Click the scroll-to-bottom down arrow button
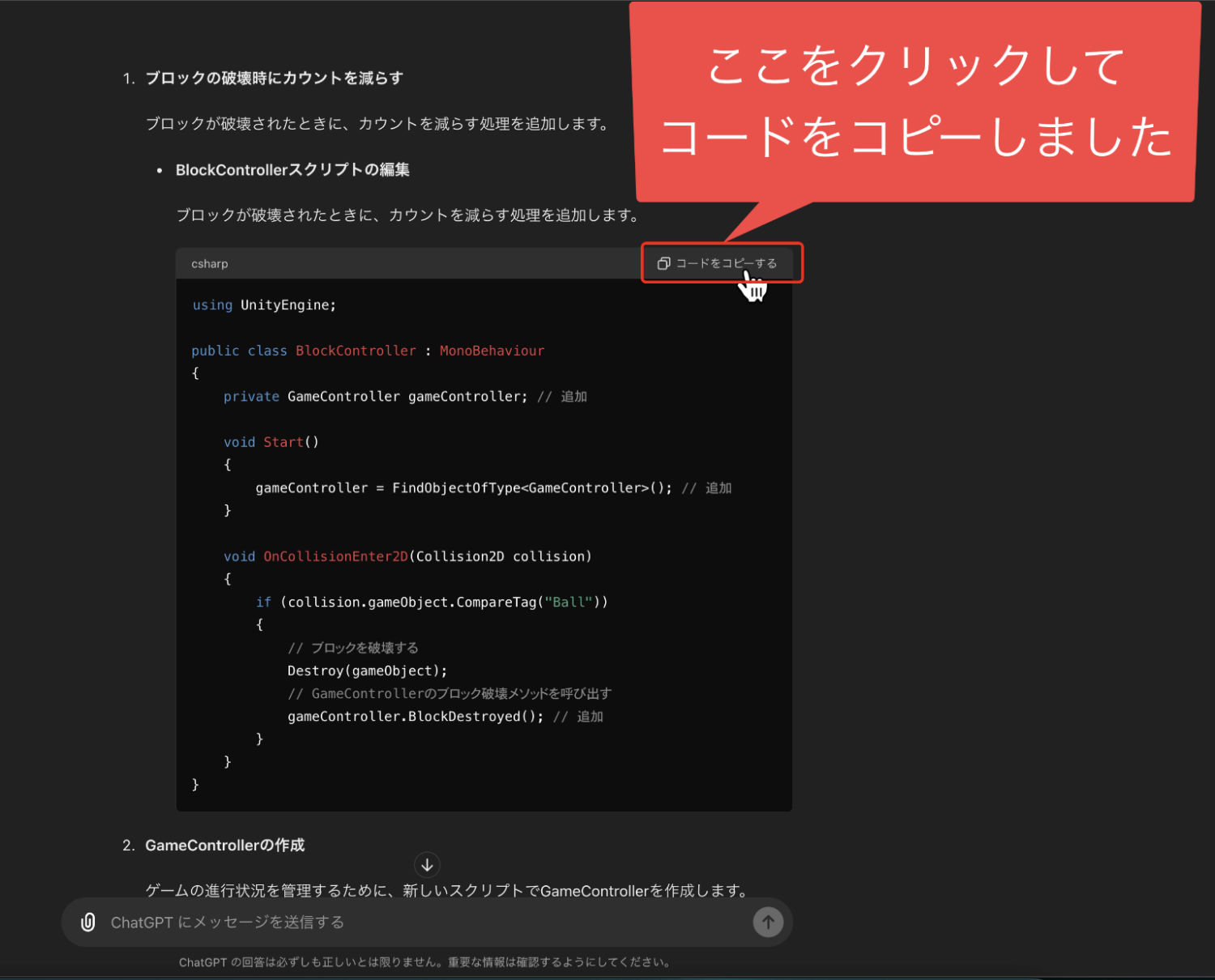The height and width of the screenshot is (980, 1215). pyautogui.click(x=427, y=865)
